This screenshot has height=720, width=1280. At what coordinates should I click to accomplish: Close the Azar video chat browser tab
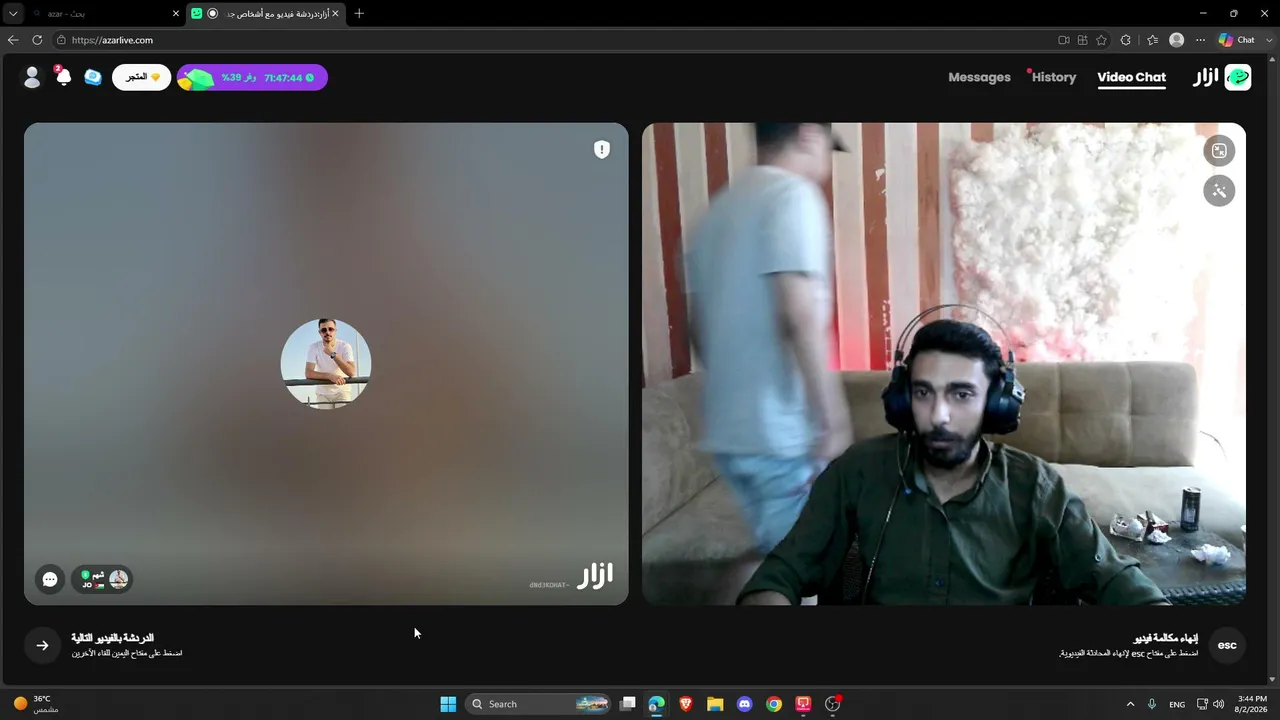(x=335, y=13)
